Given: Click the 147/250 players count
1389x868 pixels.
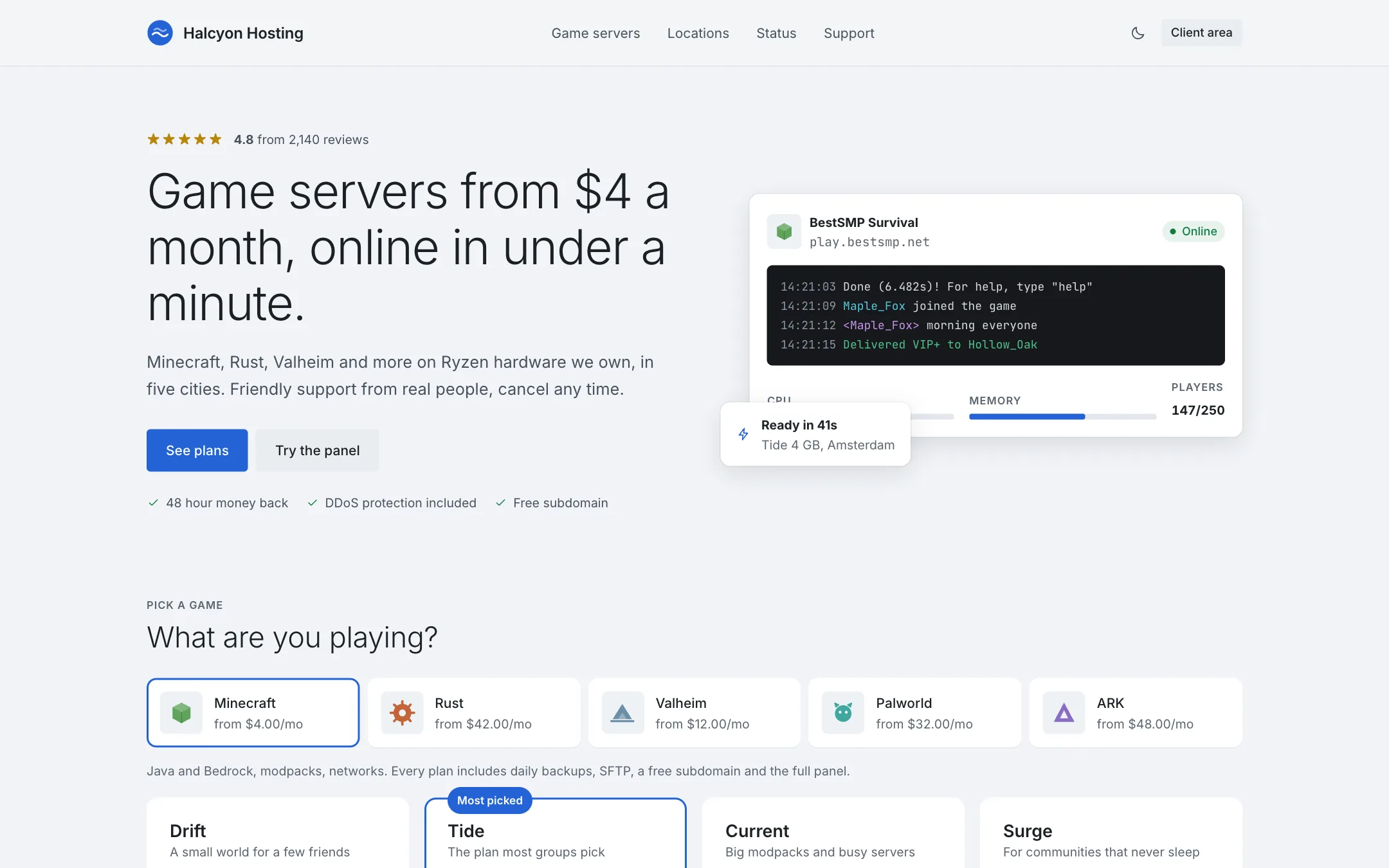Looking at the screenshot, I should [1198, 410].
